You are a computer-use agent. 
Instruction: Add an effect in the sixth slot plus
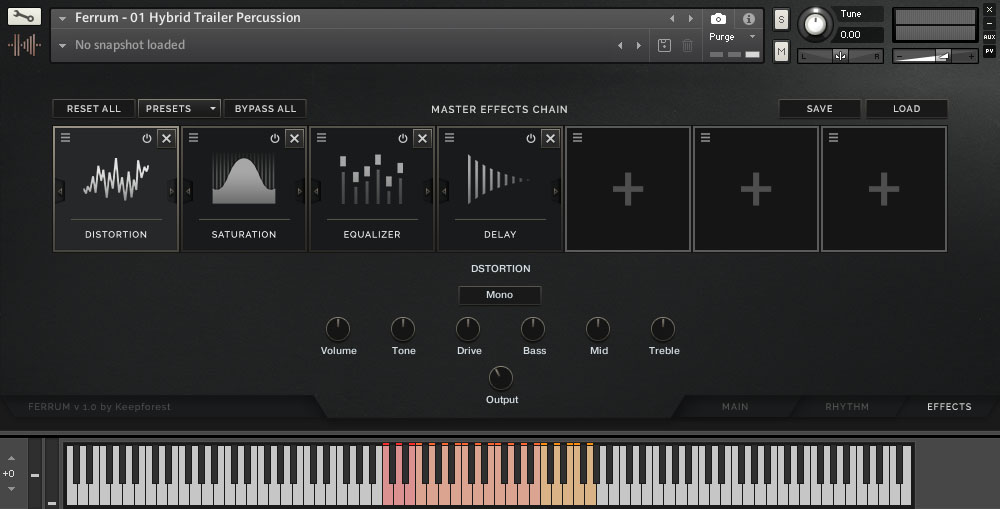pos(756,189)
